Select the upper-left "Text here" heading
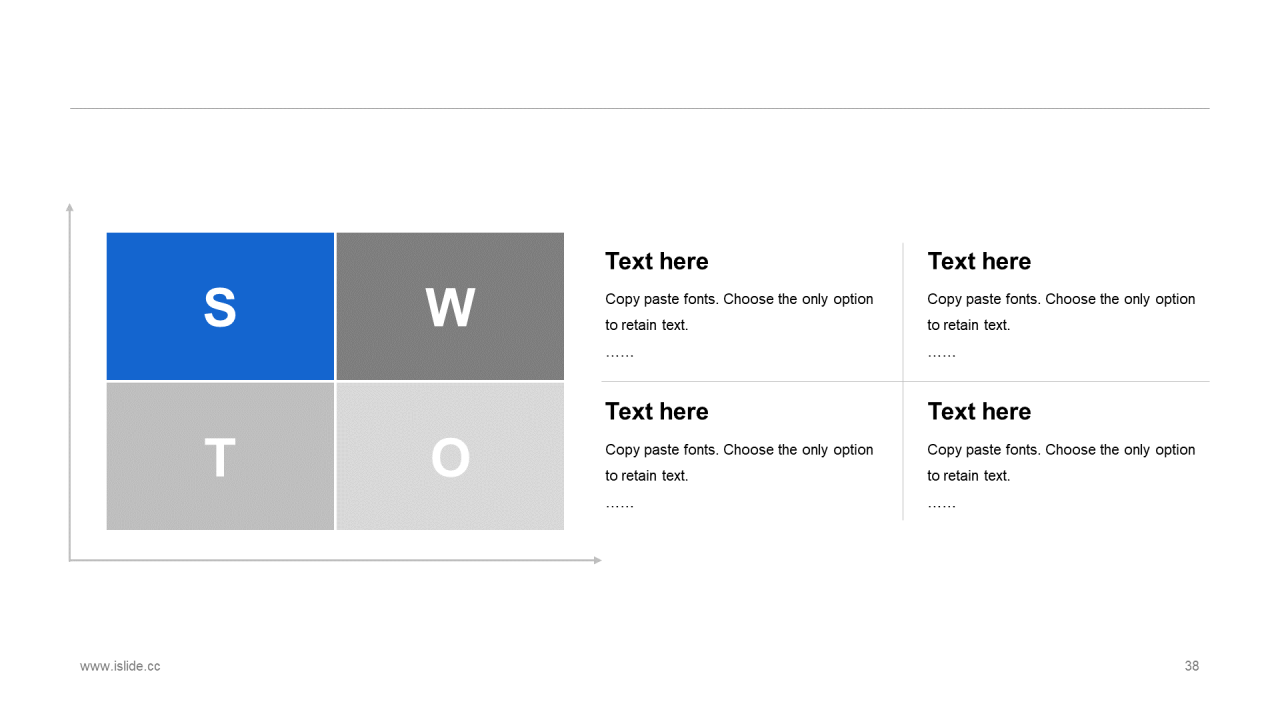Image resolution: width=1280 pixels, height=720 pixels. tap(656, 261)
